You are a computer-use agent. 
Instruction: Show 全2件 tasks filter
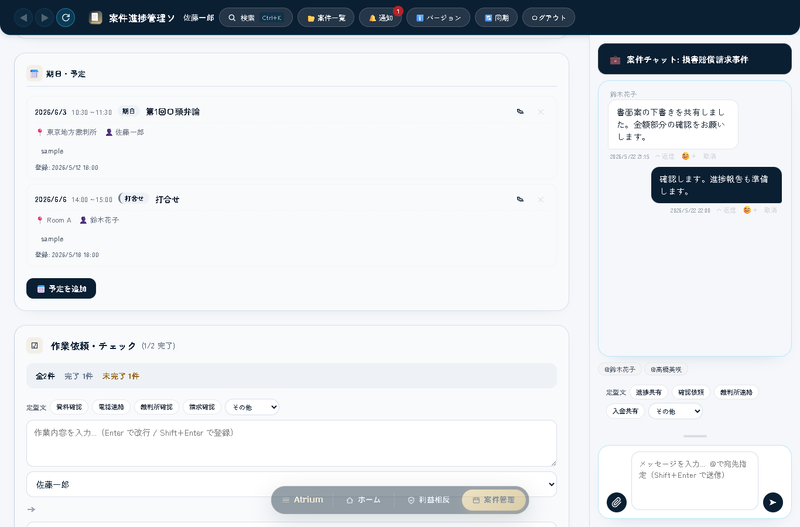click(45, 376)
